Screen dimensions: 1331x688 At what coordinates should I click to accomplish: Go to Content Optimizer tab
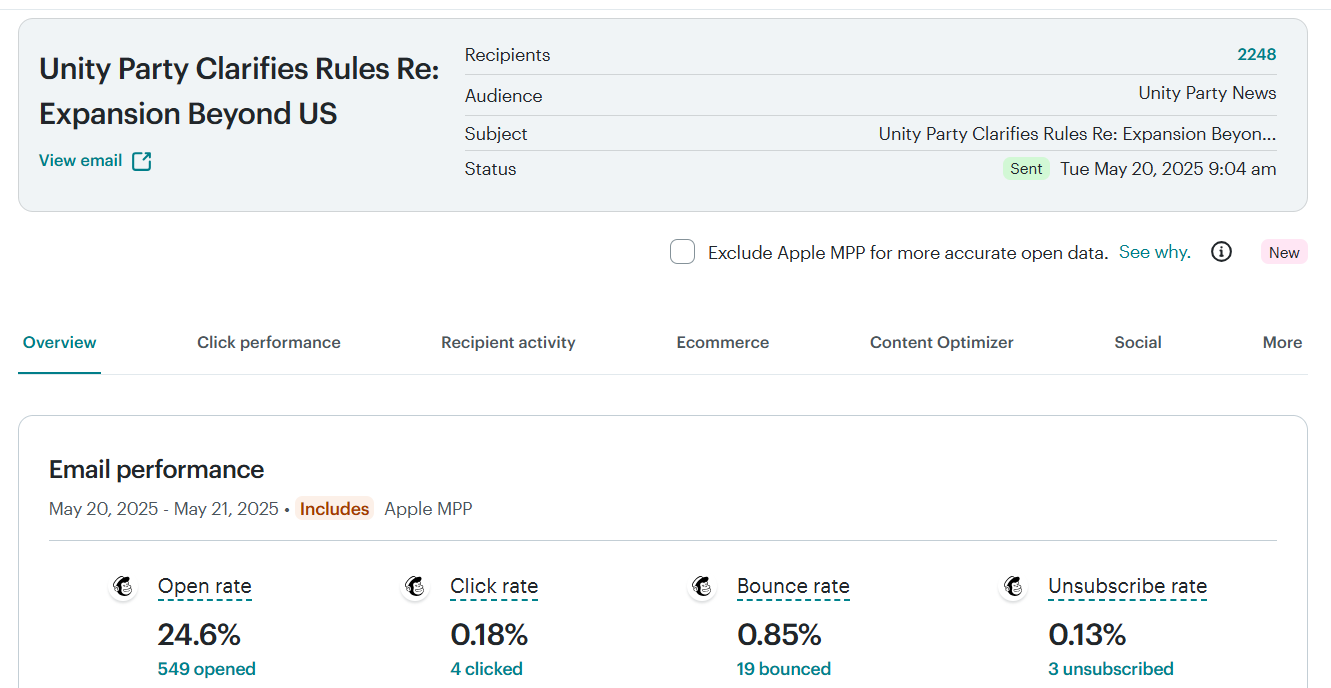(942, 343)
